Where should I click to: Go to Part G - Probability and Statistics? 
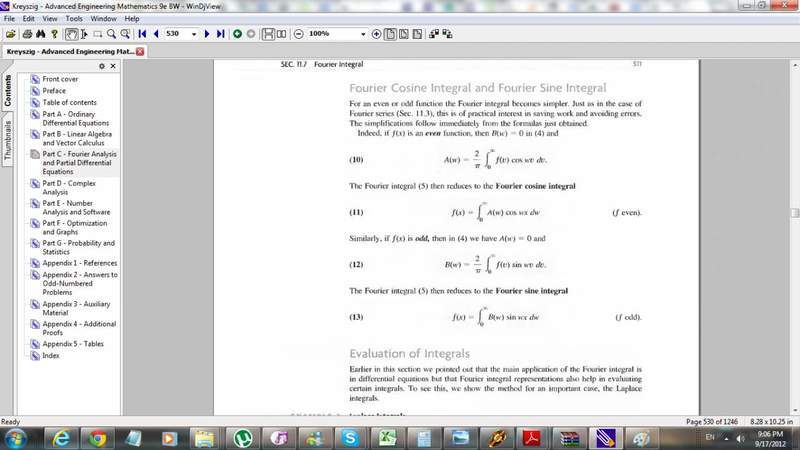[x=79, y=247]
